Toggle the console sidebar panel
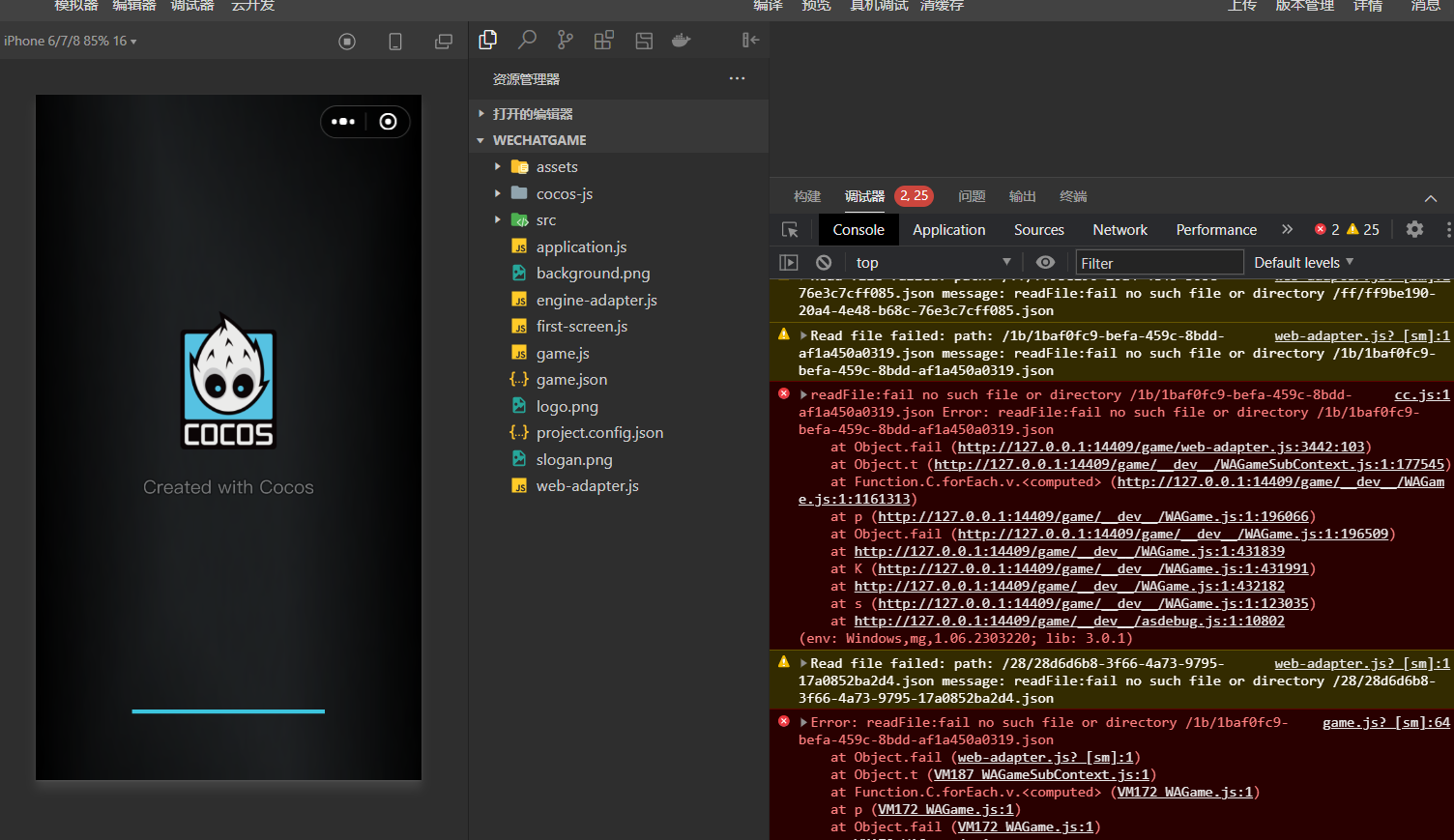The image size is (1454, 840). 789,262
